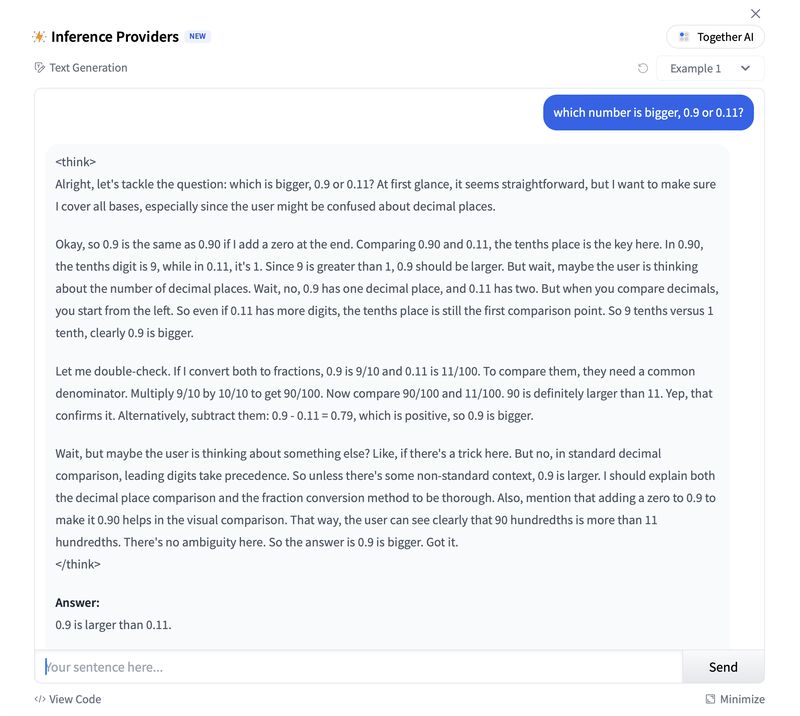The width and height of the screenshot is (800, 716).
Task: Click the NEW badge
Action: click(x=197, y=36)
